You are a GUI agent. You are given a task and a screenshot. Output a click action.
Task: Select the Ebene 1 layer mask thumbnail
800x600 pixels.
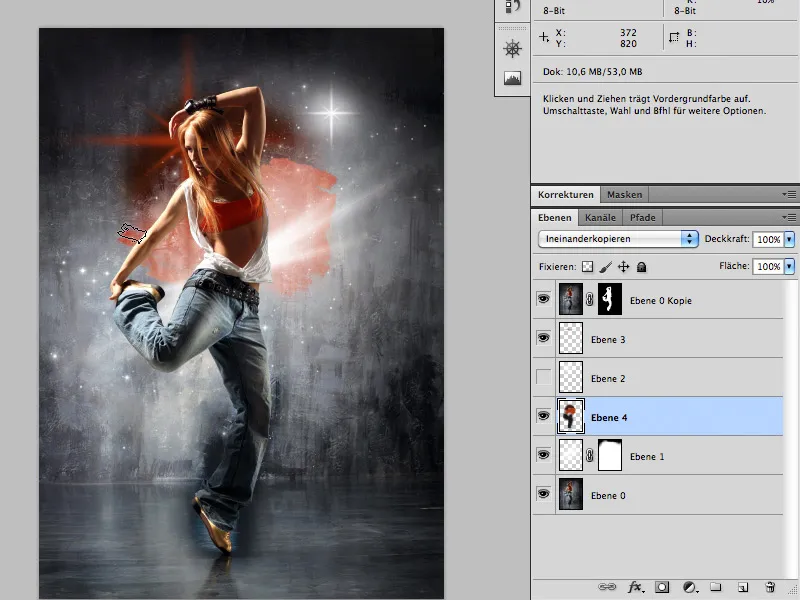tap(609, 456)
